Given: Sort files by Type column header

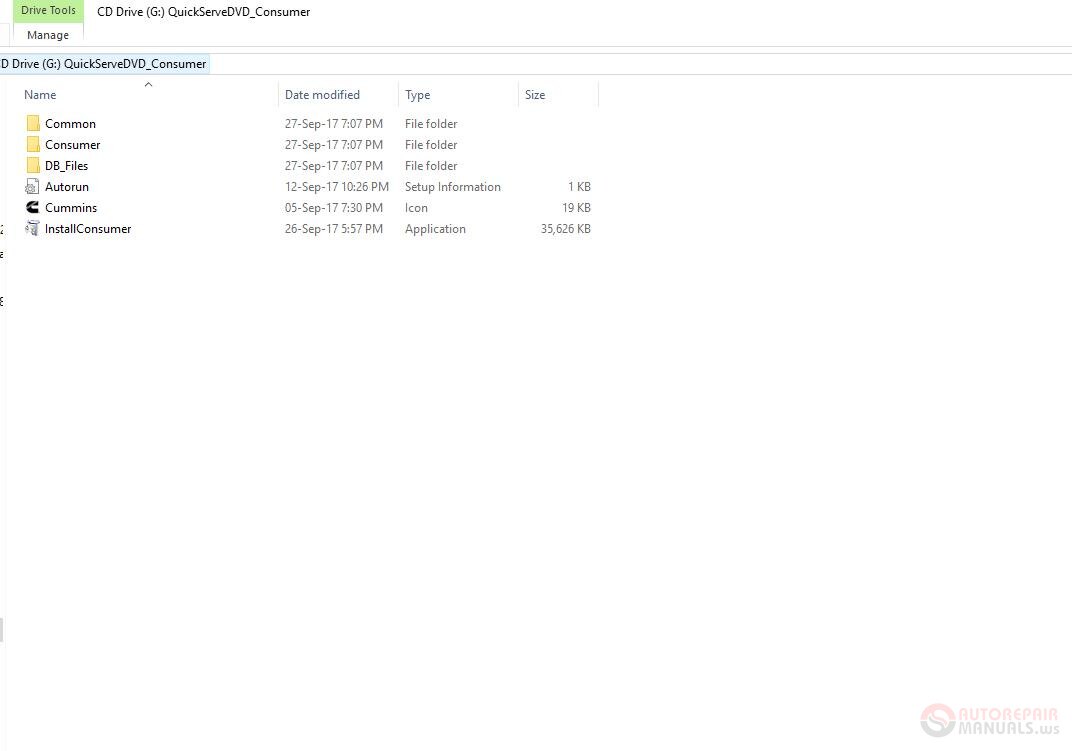Looking at the screenshot, I should 417,95.
